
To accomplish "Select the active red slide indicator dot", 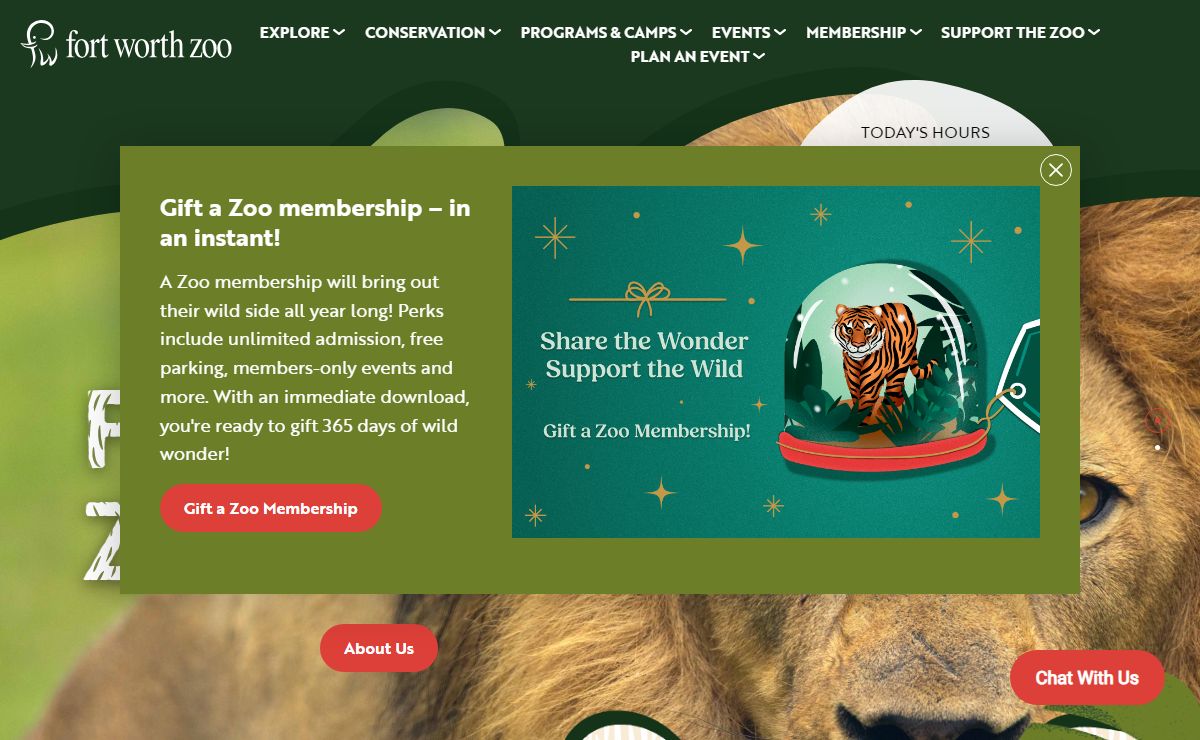I will click(1157, 419).
